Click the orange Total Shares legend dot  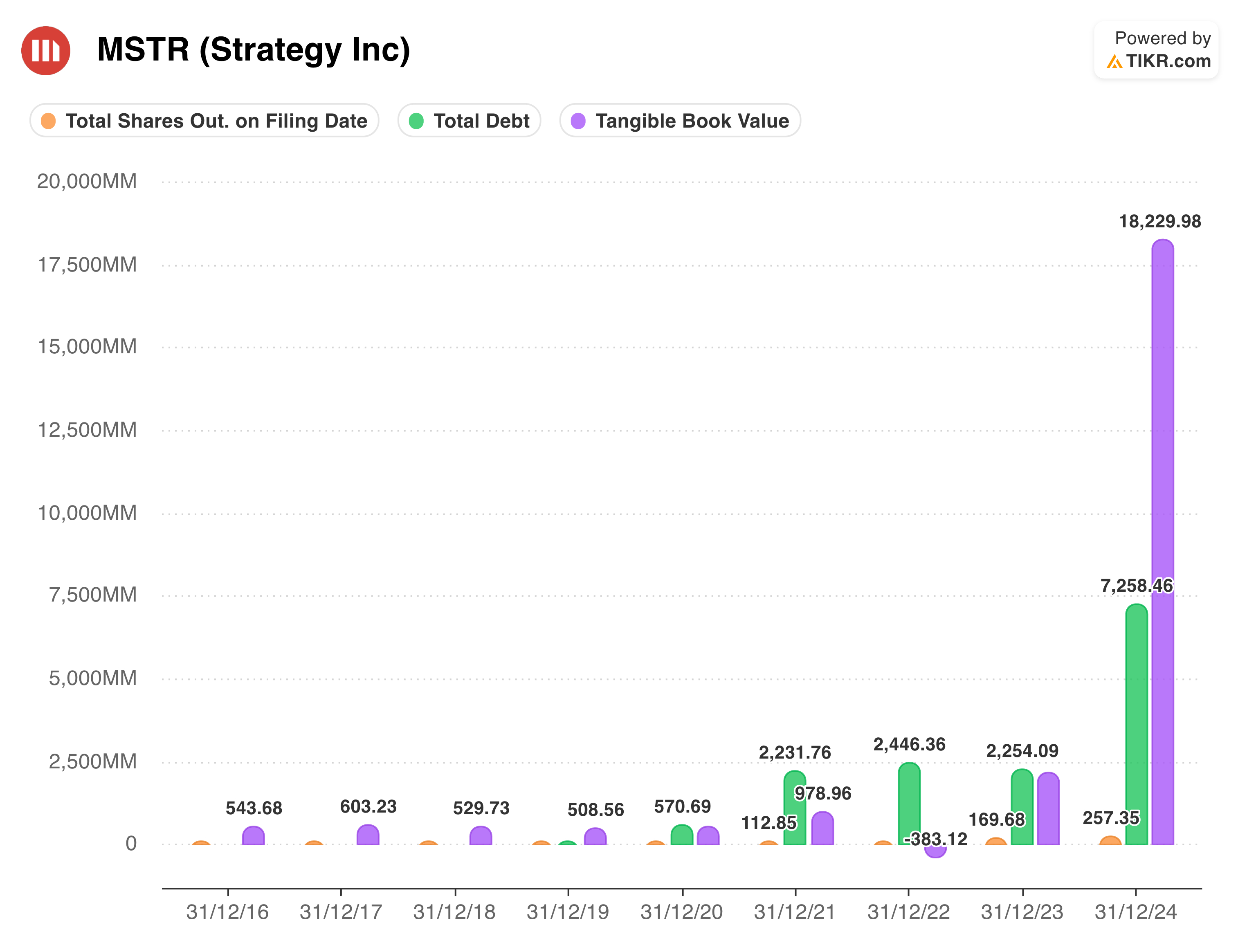49,121
